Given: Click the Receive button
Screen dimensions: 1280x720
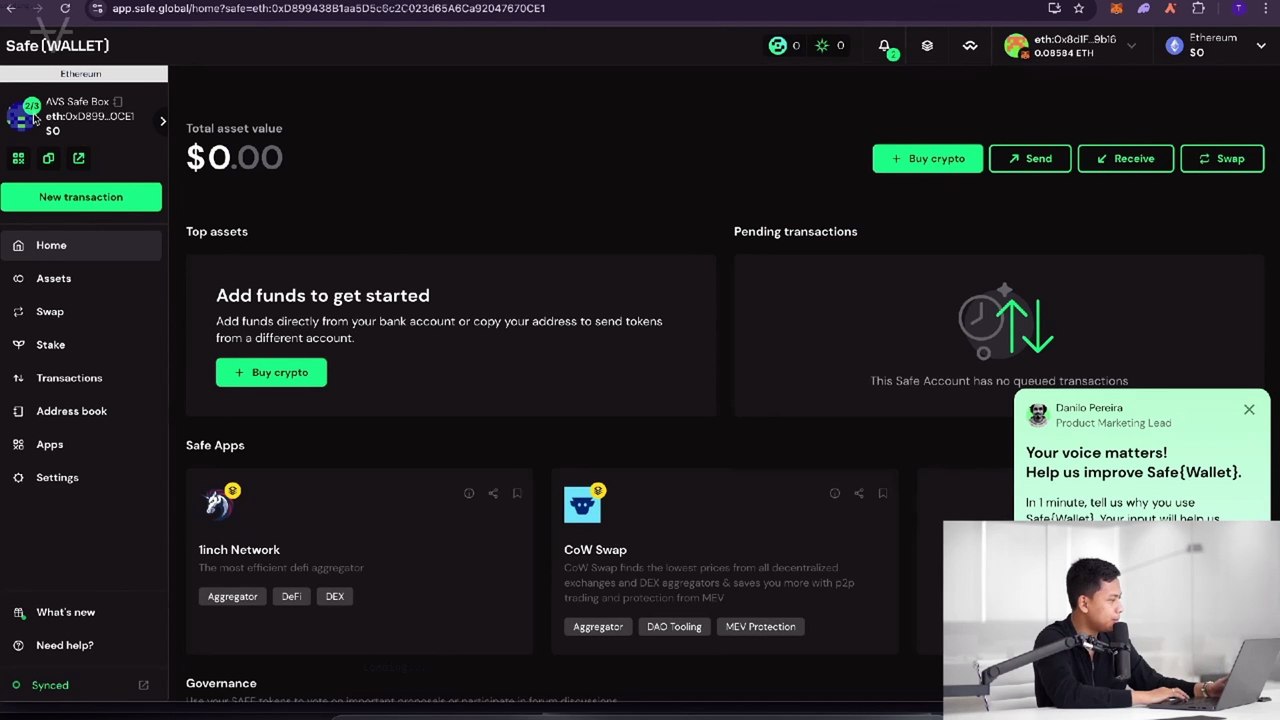Looking at the screenshot, I should pos(1125,158).
